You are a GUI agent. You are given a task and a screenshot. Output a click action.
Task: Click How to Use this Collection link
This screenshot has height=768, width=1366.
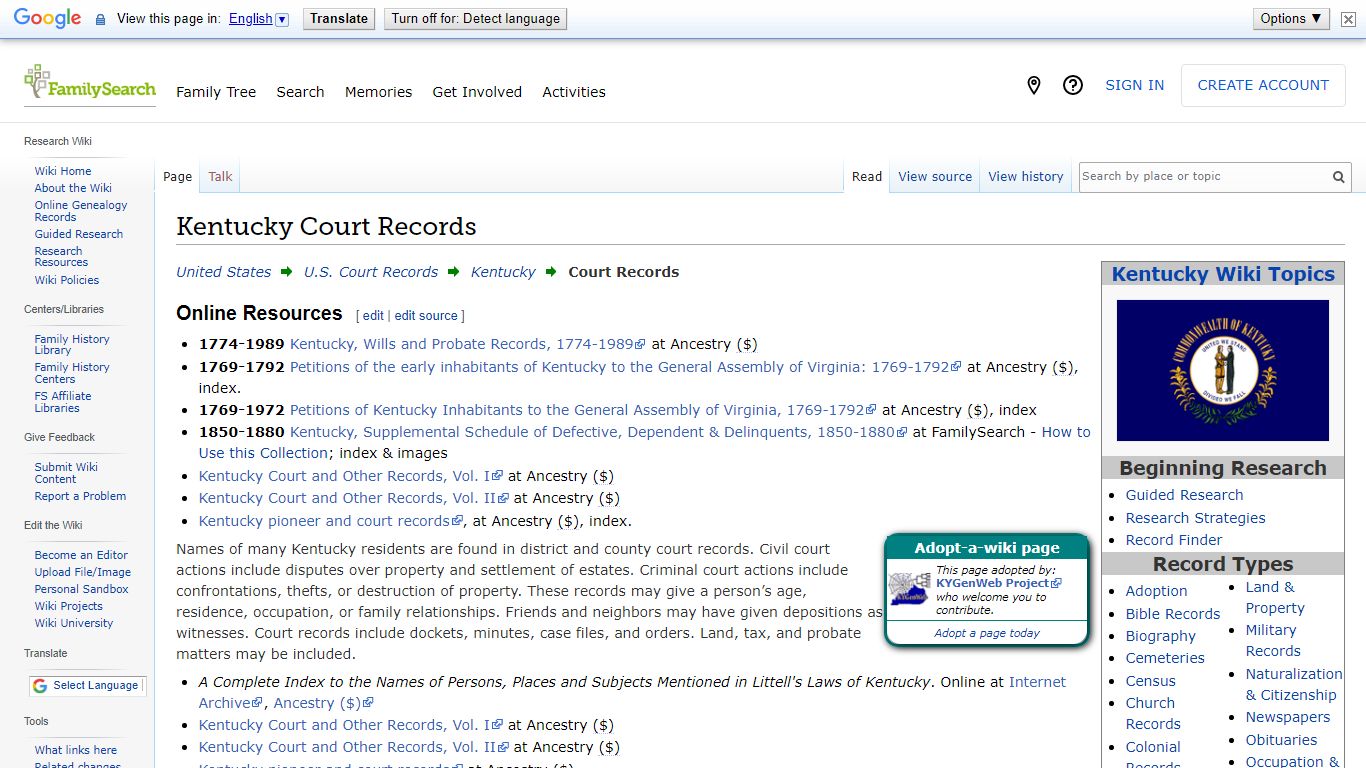point(644,442)
